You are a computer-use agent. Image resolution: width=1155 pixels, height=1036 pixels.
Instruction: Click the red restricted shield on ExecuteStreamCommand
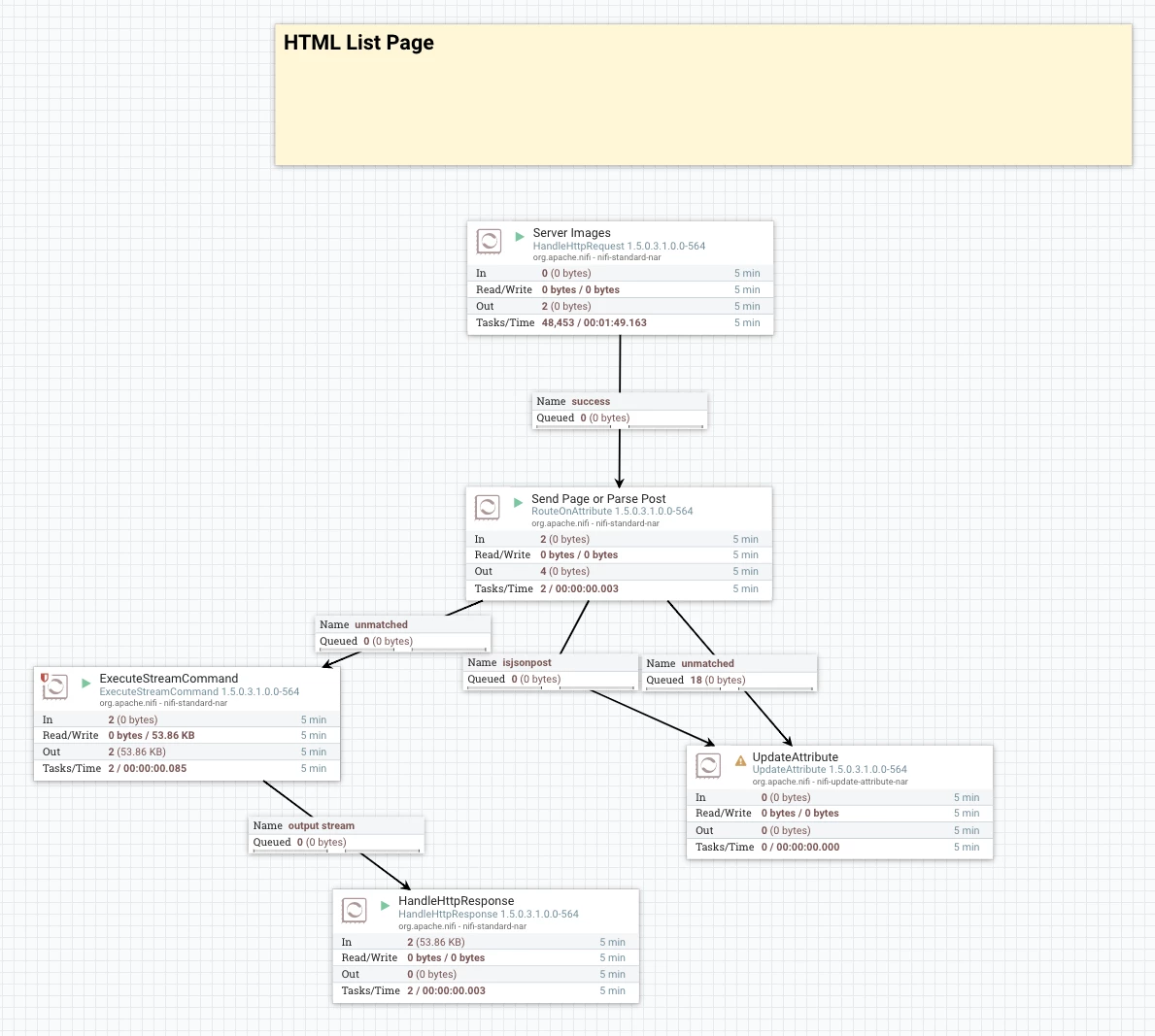tap(44, 678)
